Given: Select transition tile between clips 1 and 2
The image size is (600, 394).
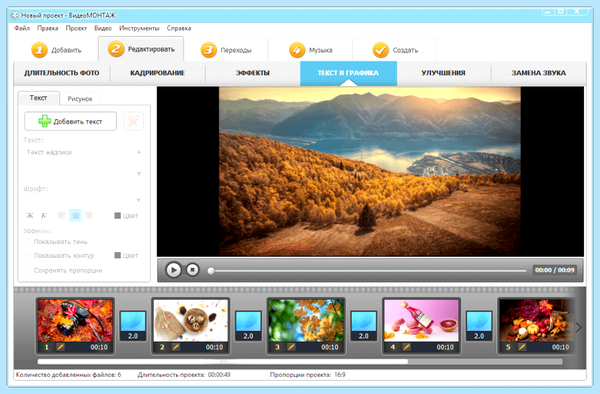Looking at the screenshot, I should 133,326.
